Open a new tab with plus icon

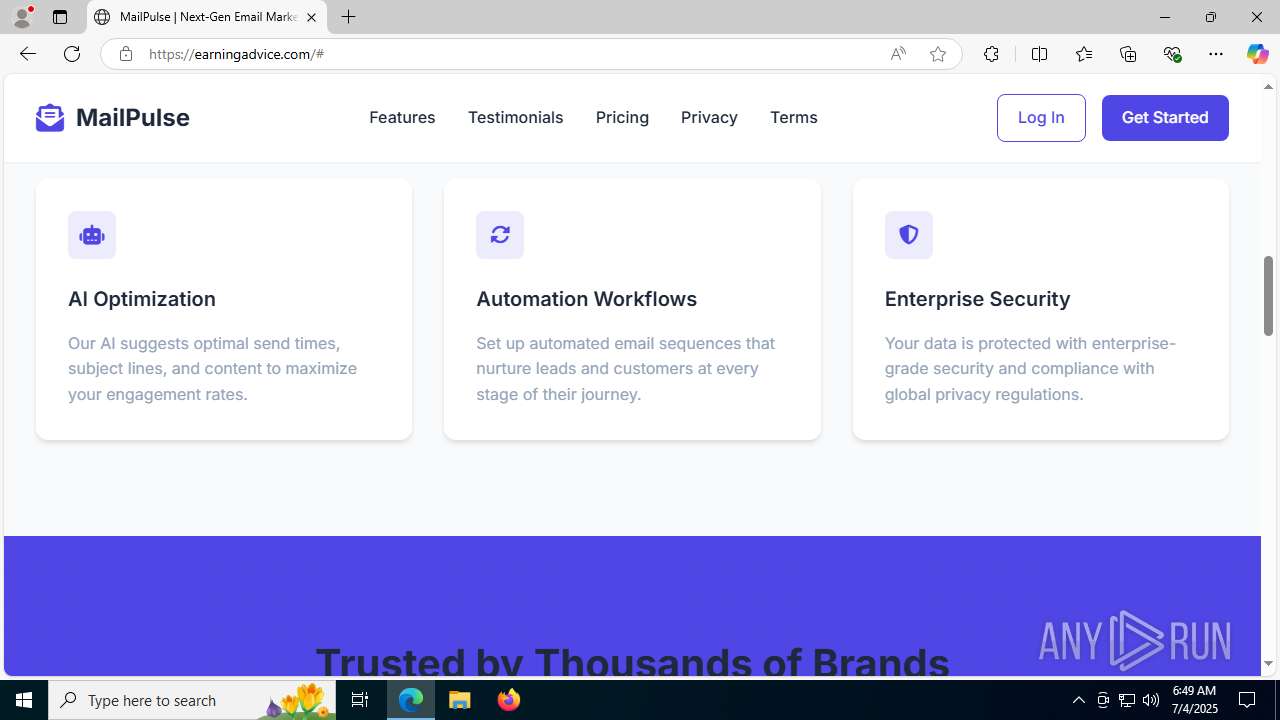click(x=348, y=17)
